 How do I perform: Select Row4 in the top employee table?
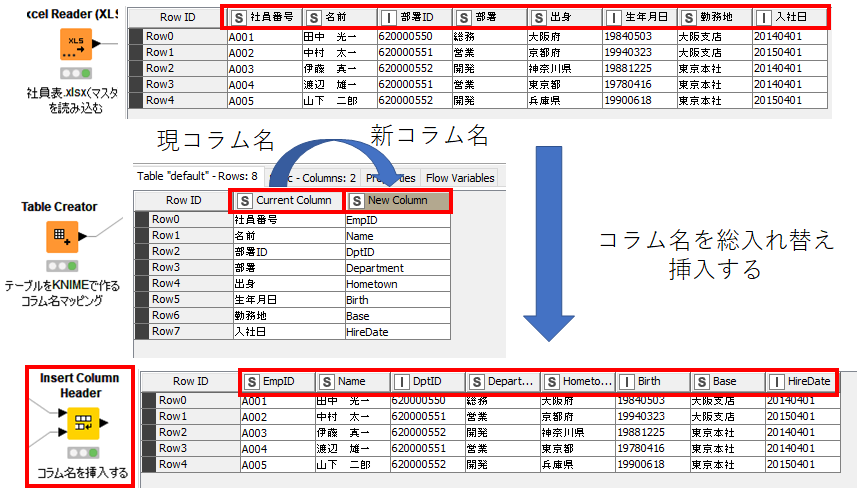178,101
